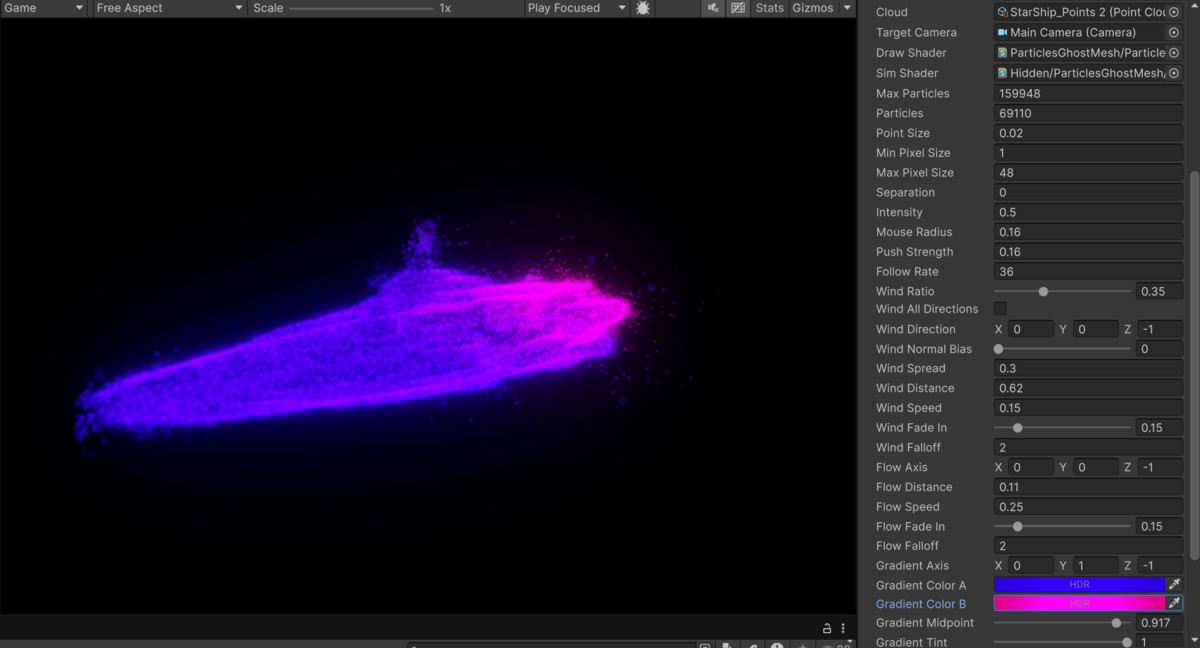Click the Inspector vertical scrollbar

pos(1194,365)
